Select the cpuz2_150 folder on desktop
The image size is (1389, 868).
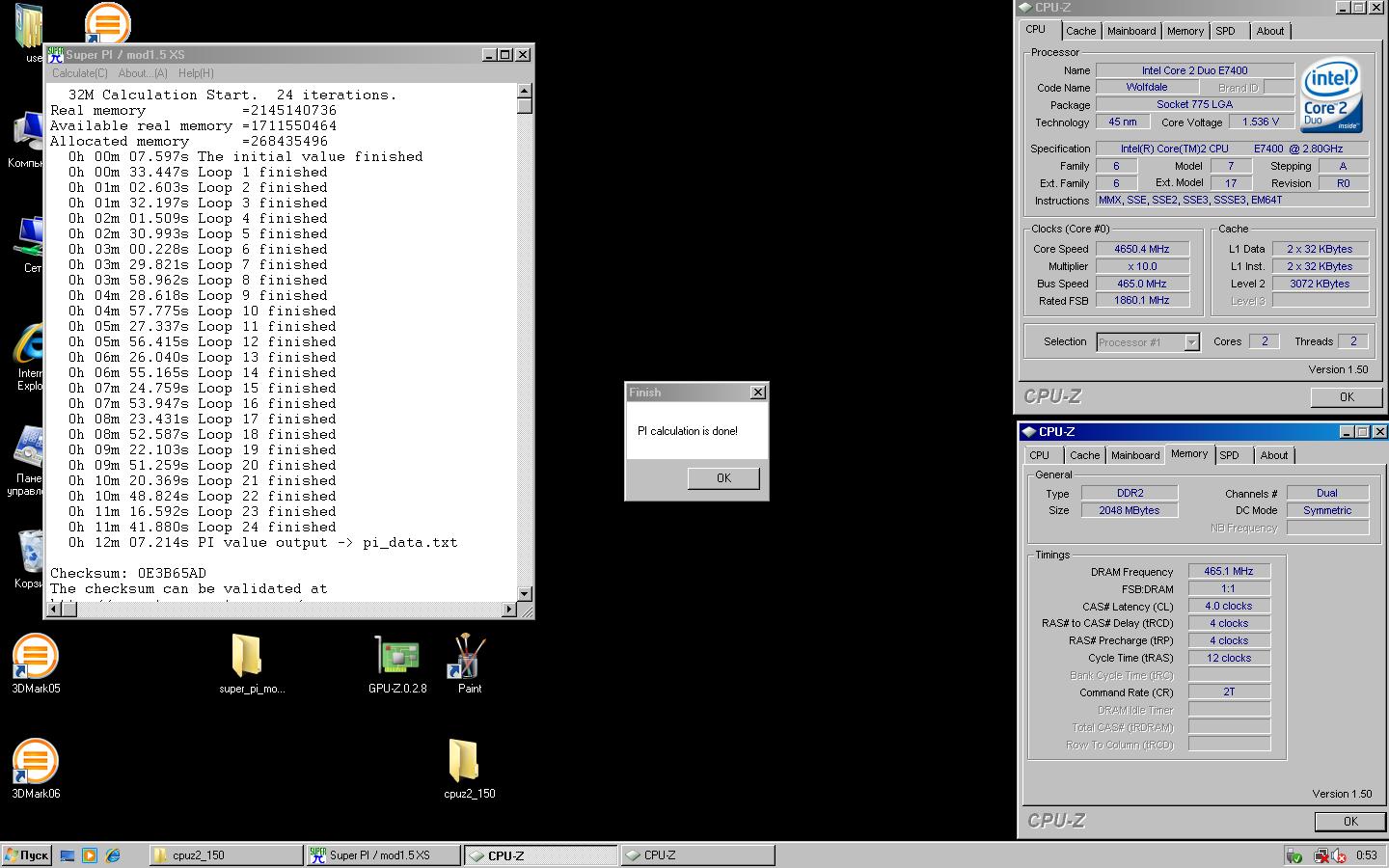tap(469, 769)
